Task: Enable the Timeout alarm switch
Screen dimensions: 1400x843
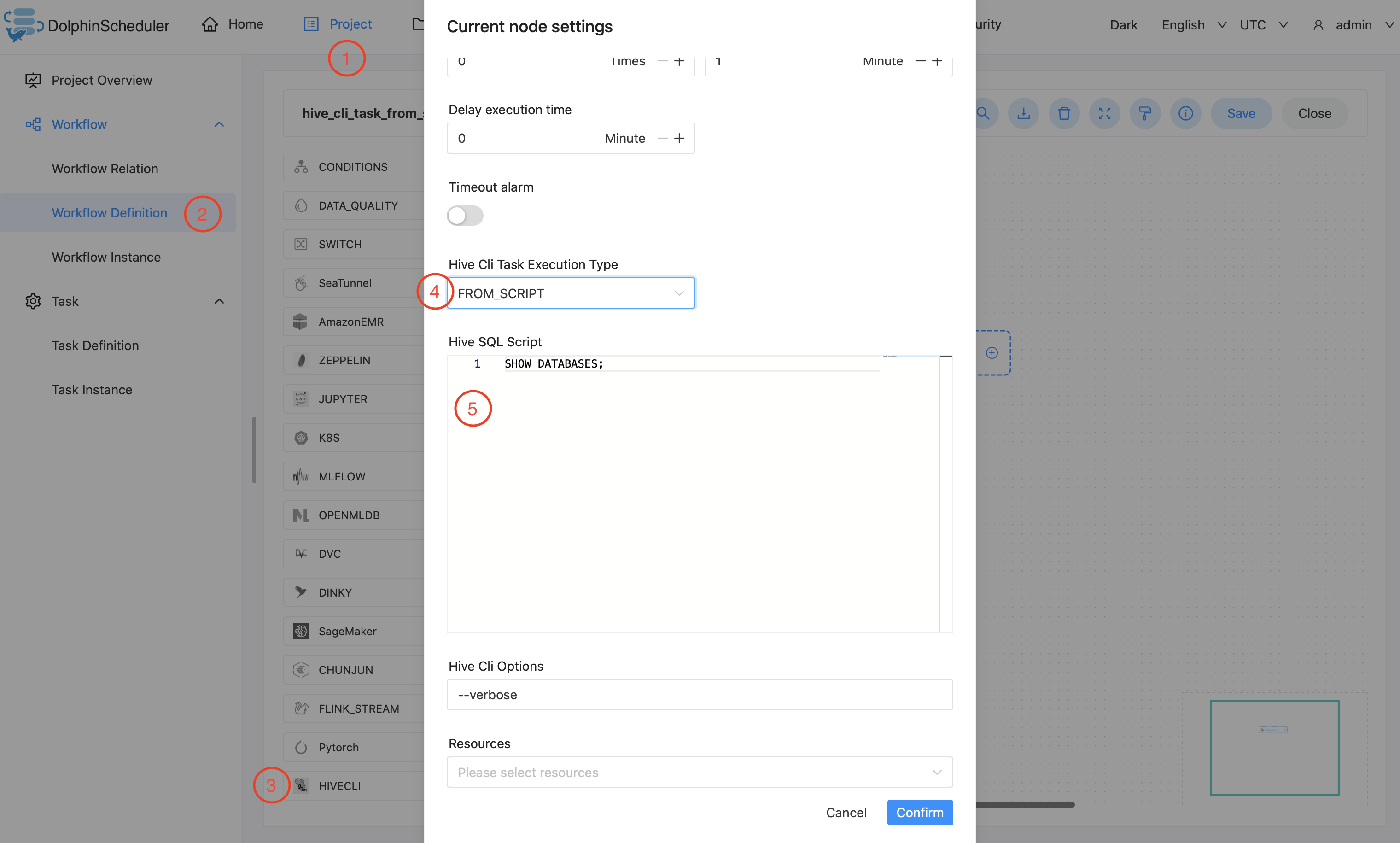Action: coord(465,216)
